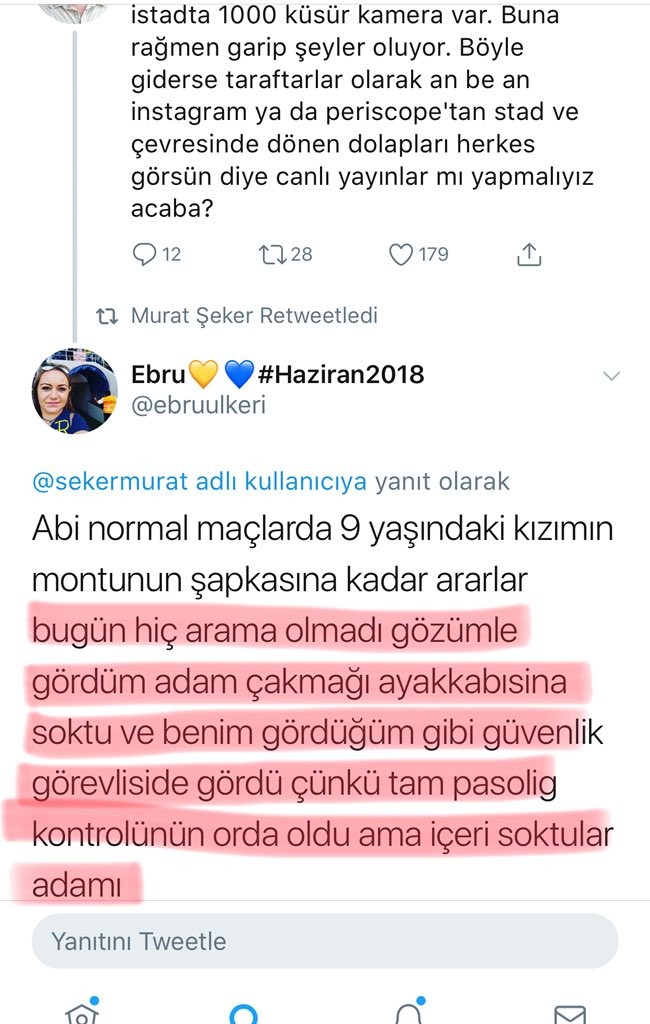Open the Messages envelope tab
This screenshot has height=1024, width=650.
(x=570, y=1012)
